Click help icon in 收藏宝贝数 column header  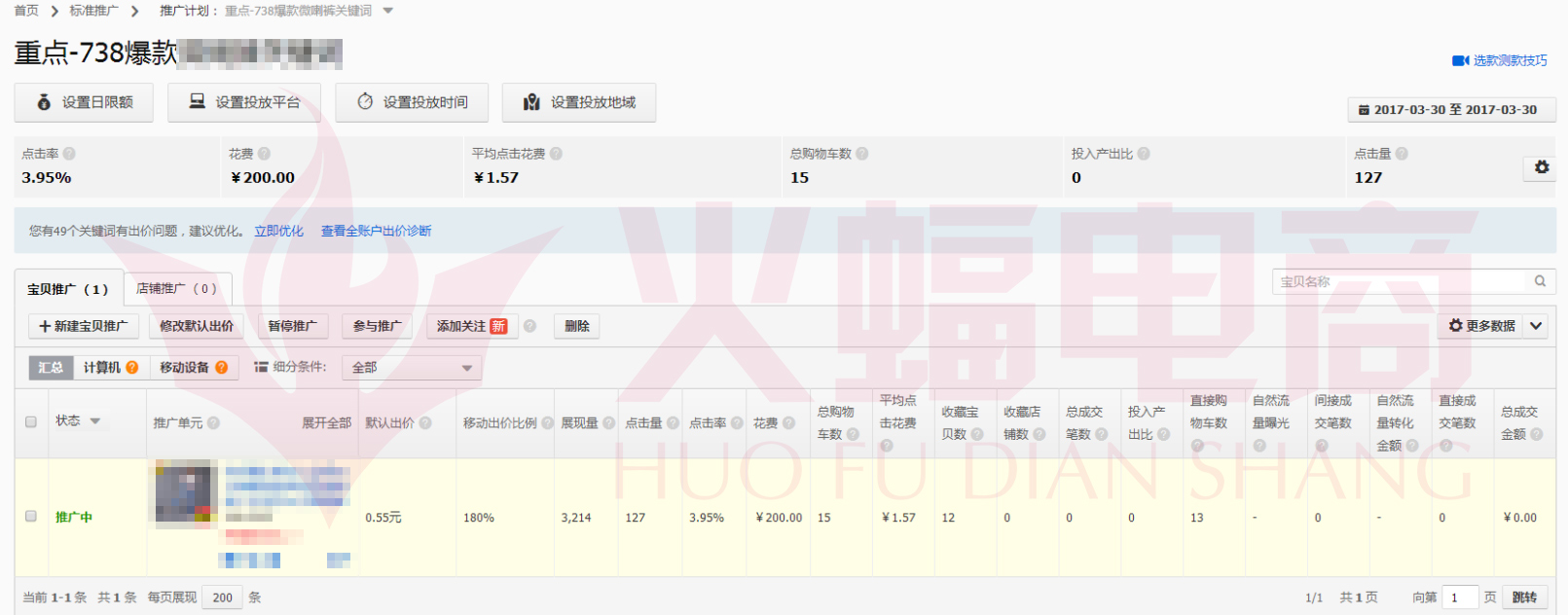coord(977,435)
